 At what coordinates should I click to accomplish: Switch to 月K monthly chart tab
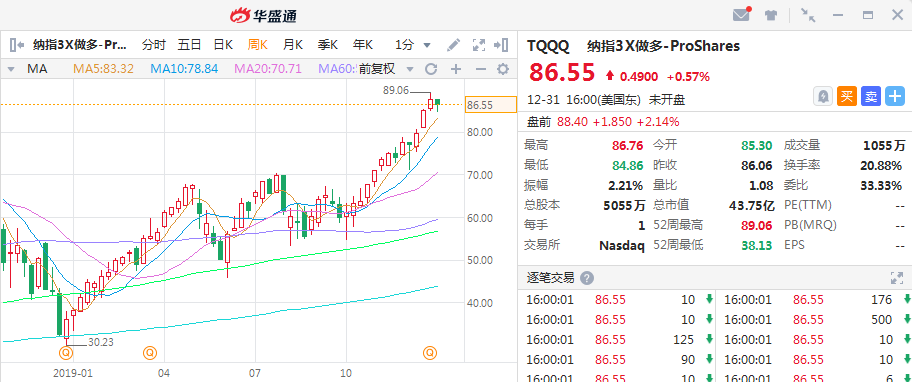(x=293, y=45)
